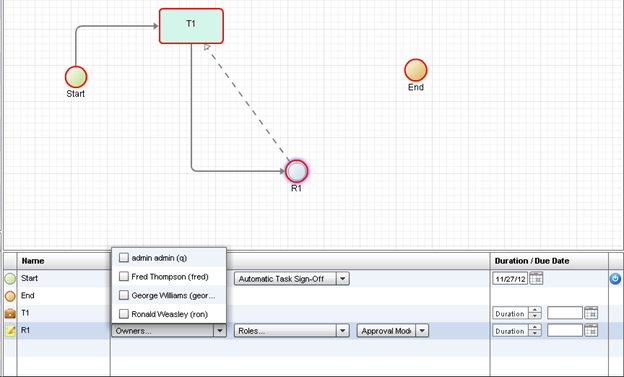The height and width of the screenshot is (377, 624).
Task: Click the End row orange circle icon
Action: tap(10, 296)
